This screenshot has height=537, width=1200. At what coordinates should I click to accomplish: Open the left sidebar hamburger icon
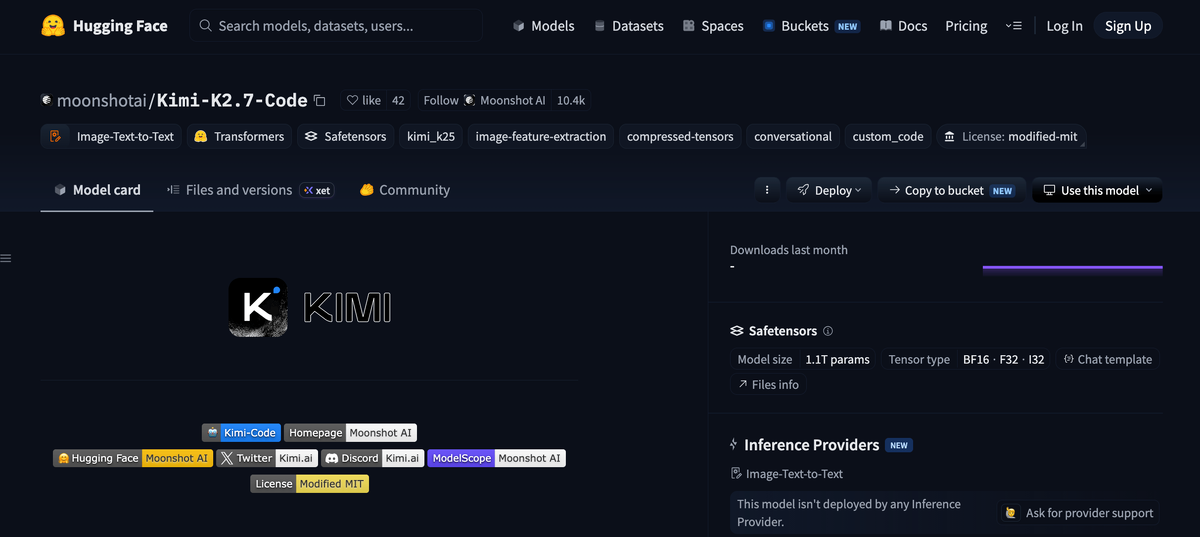click(x=6, y=258)
